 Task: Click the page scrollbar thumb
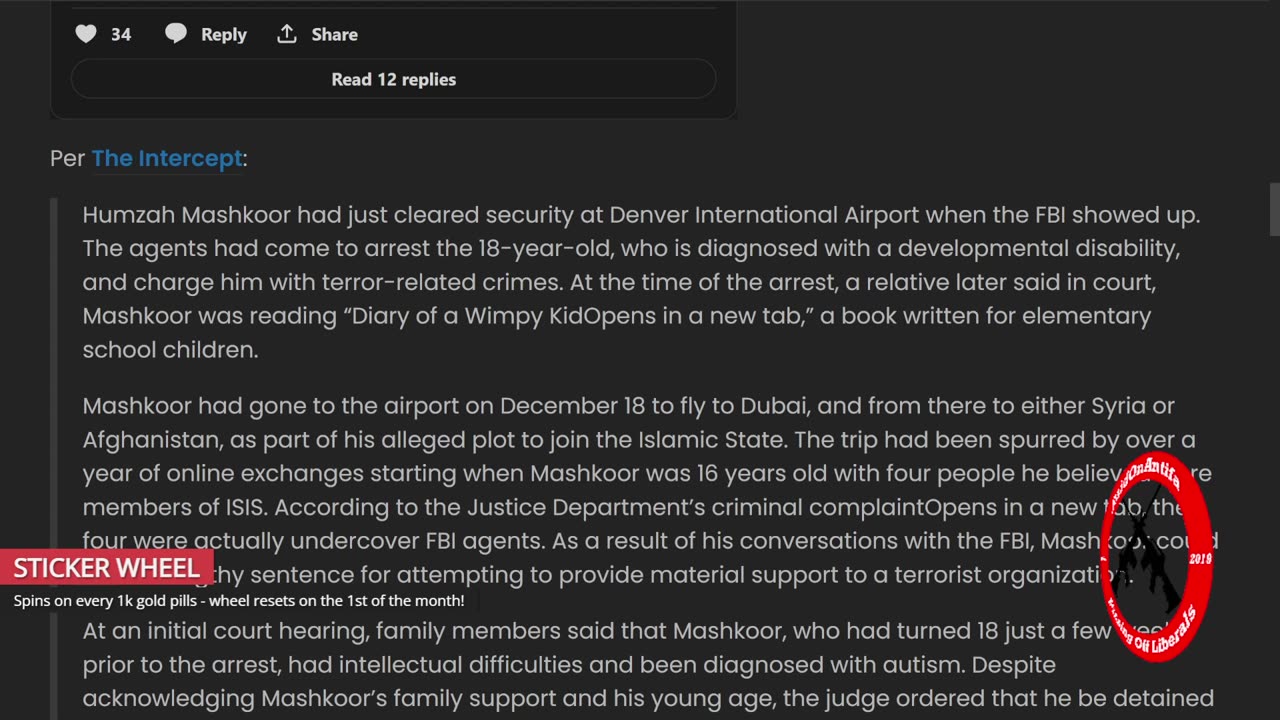click(x=1274, y=208)
